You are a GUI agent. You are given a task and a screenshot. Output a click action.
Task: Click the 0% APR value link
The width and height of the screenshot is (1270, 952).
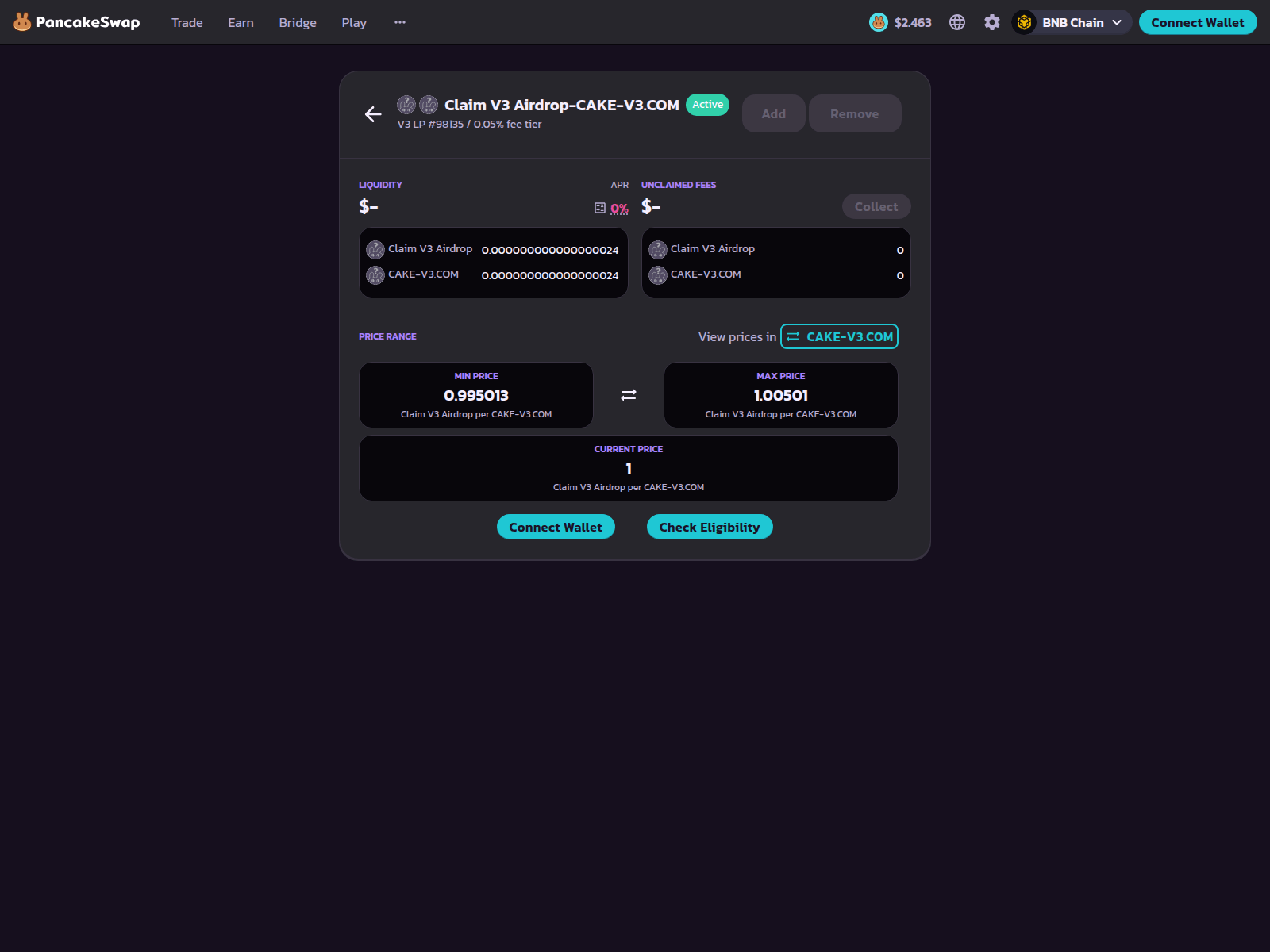coord(619,209)
